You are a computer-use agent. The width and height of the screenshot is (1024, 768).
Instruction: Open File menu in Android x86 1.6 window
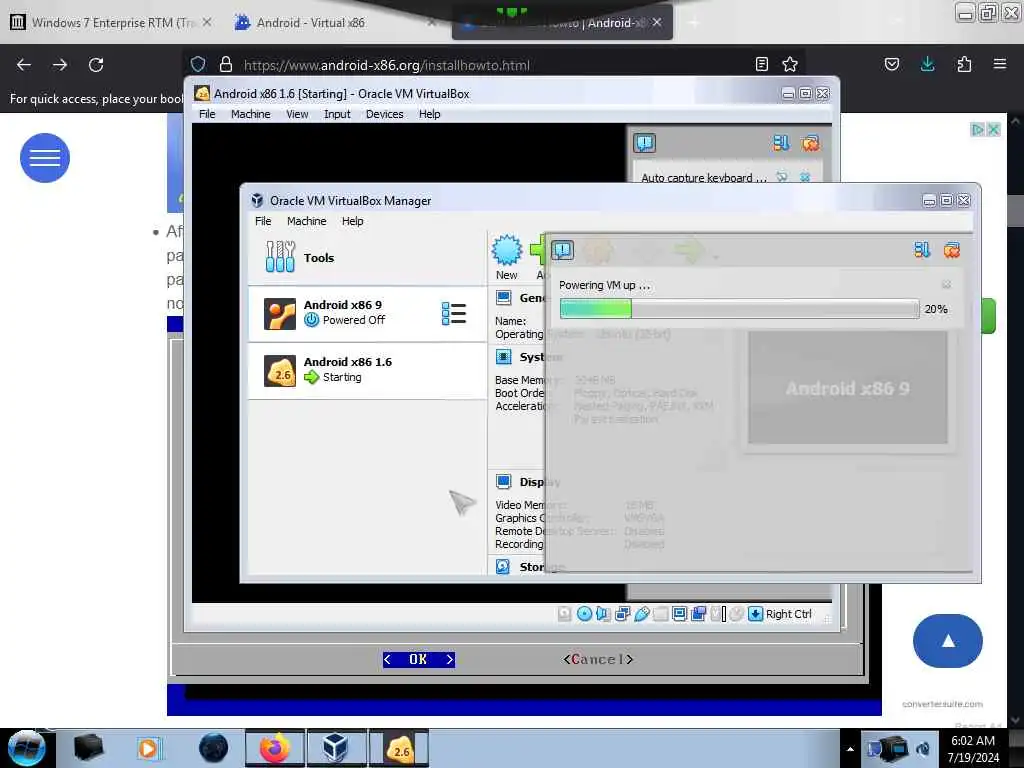(207, 114)
